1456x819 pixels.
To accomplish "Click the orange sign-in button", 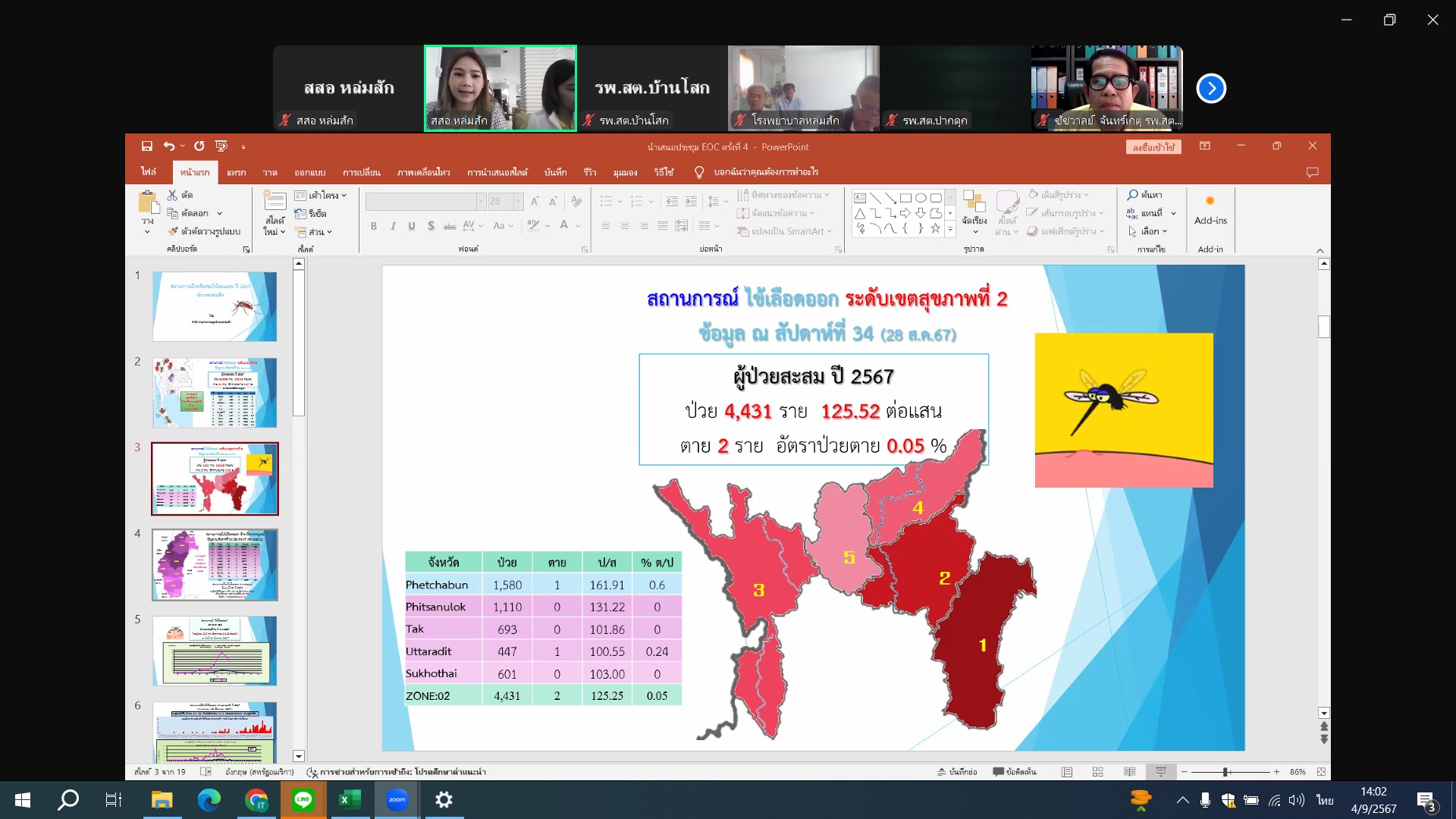I will (1153, 147).
